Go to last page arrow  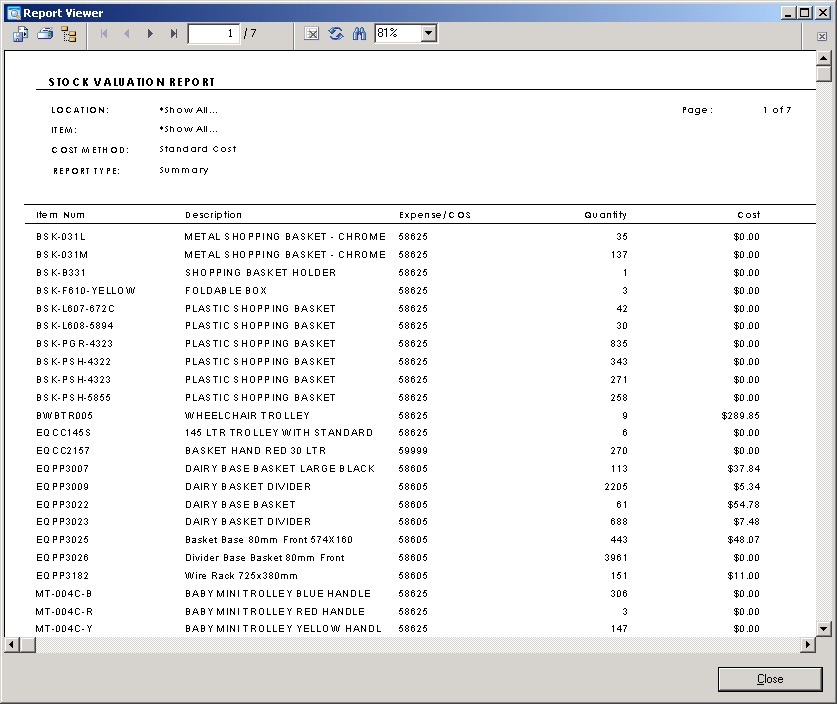[173, 34]
